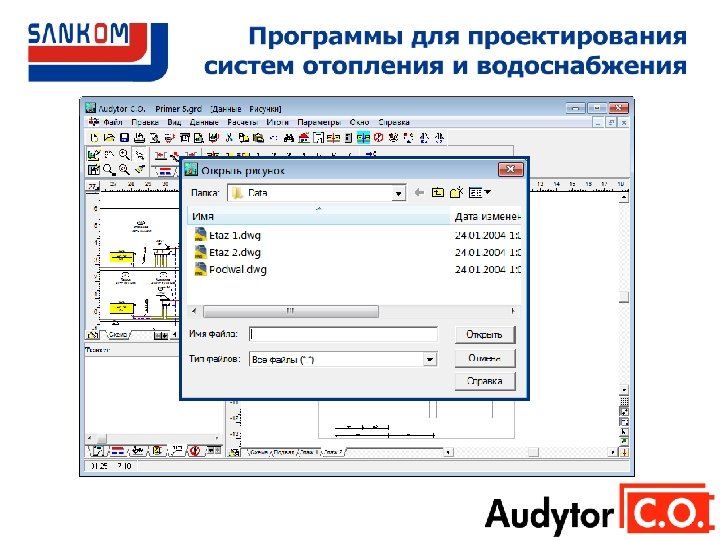Click the red circle tab icon at bottom left

195,451
